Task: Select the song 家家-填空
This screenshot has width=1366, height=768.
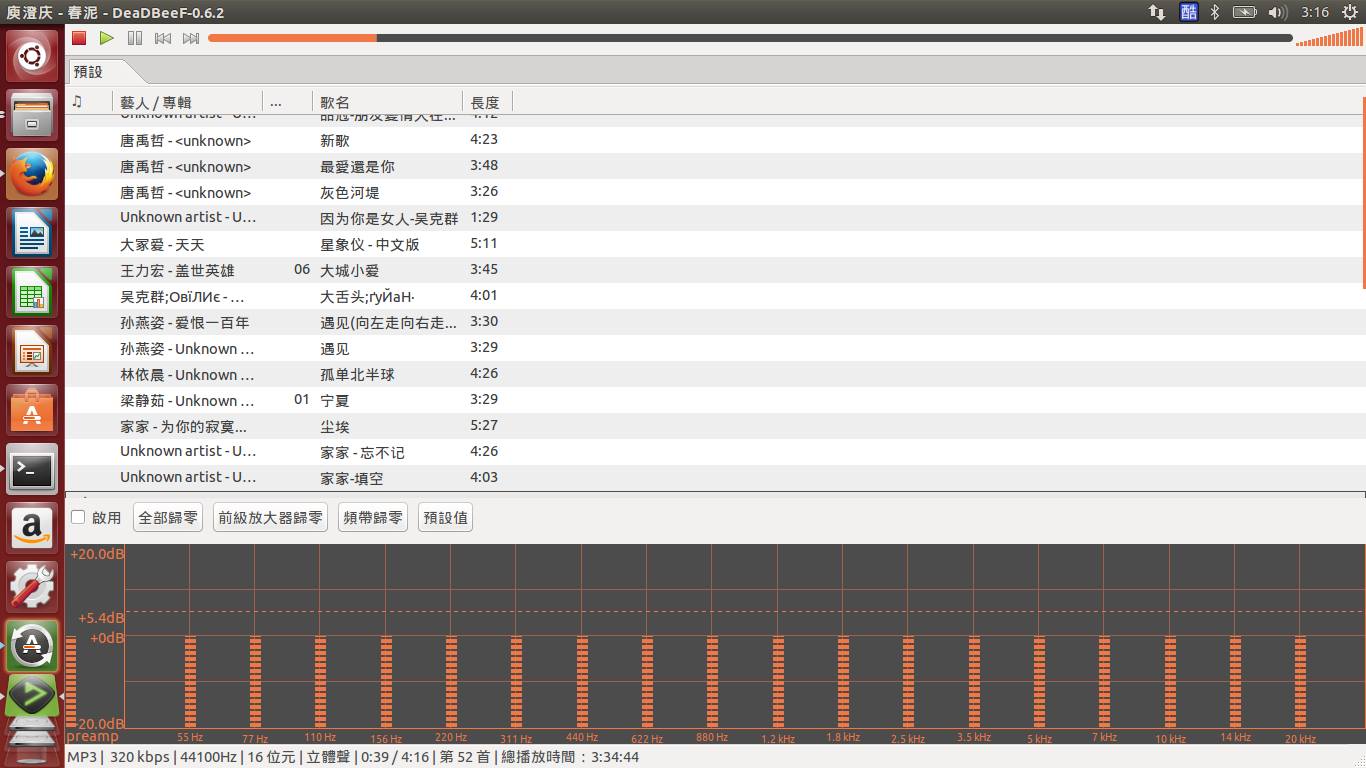Action: (714, 478)
